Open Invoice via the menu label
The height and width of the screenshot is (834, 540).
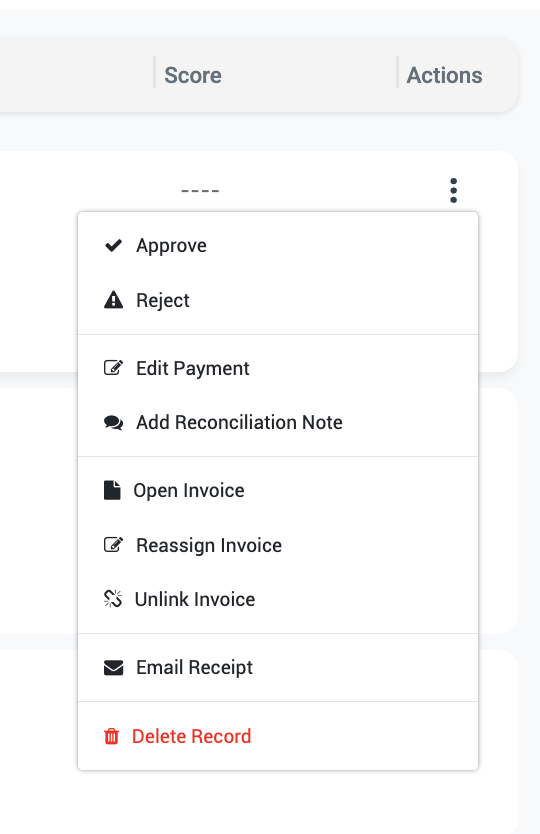coord(189,490)
